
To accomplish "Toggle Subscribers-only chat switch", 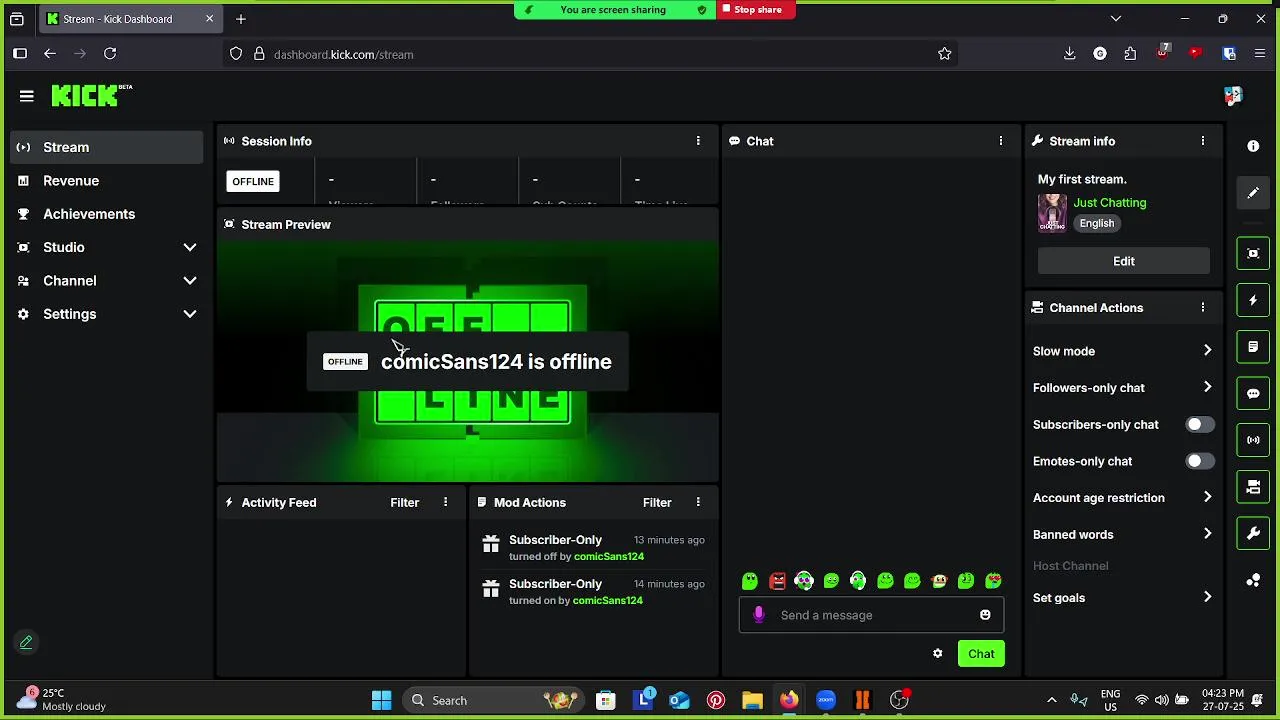I will tap(1200, 425).
